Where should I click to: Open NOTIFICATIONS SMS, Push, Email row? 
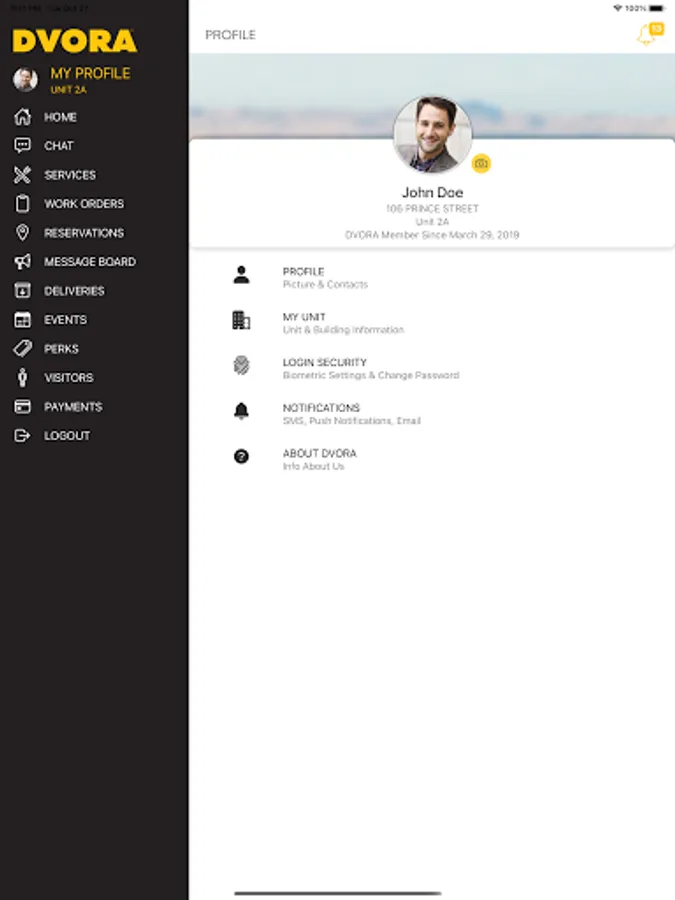(x=432, y=413)
